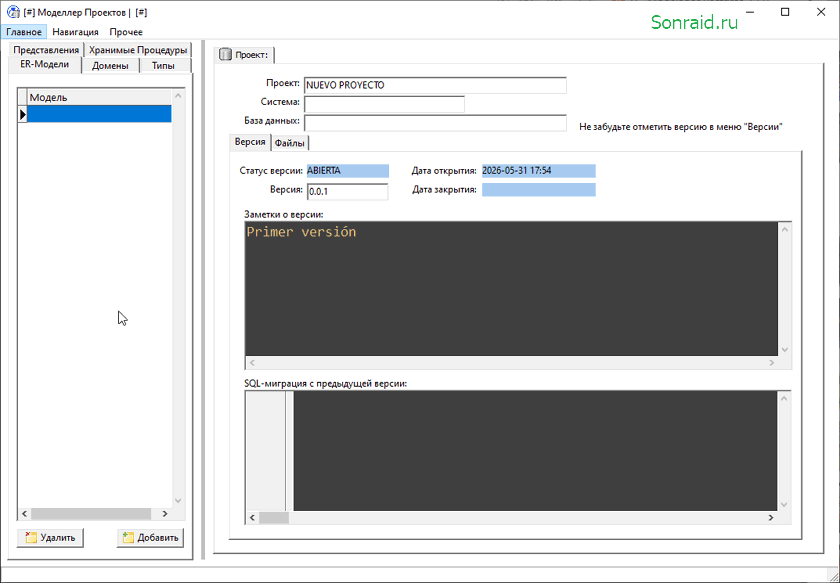This screenshot has height=583, width=840.
Task: Click the database icon on Проект tab
Action: [x=226, y=55]
